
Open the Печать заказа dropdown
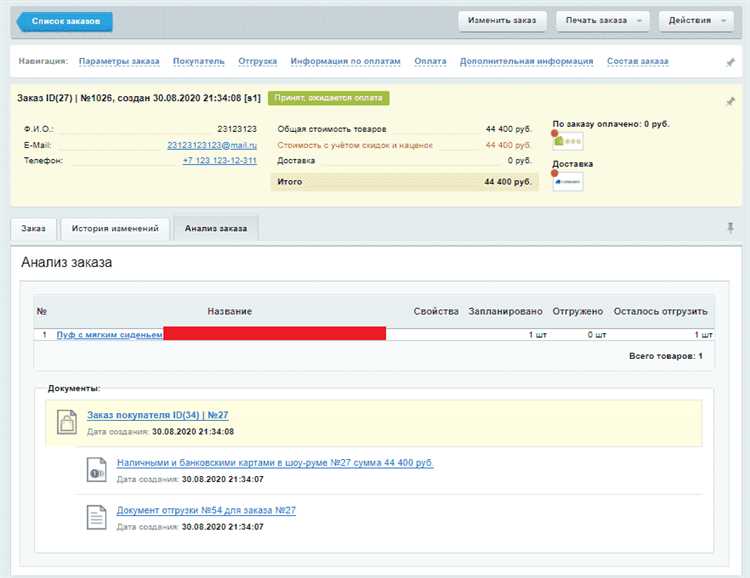(x=603, y=21)
